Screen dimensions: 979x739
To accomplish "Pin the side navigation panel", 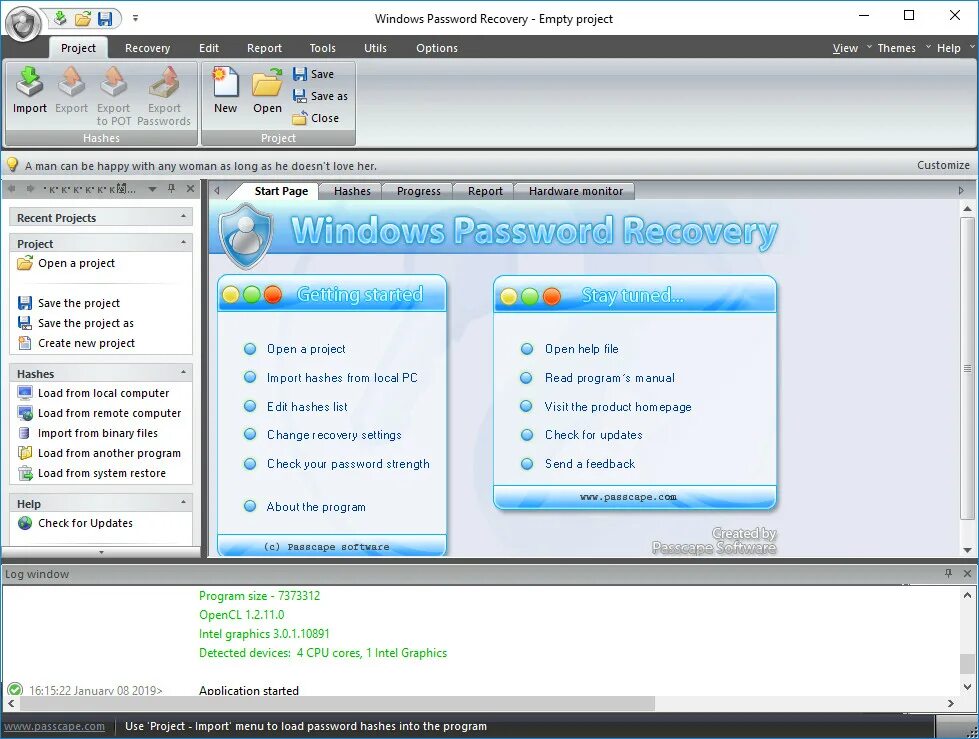I will pyautogui.click(x=172, y=188).
